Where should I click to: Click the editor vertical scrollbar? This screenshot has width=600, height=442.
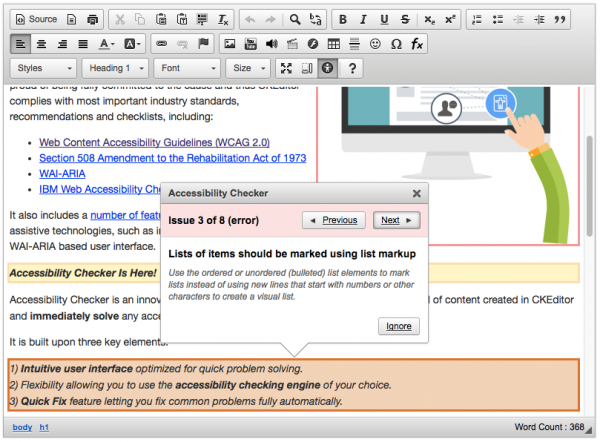(590, 186)
